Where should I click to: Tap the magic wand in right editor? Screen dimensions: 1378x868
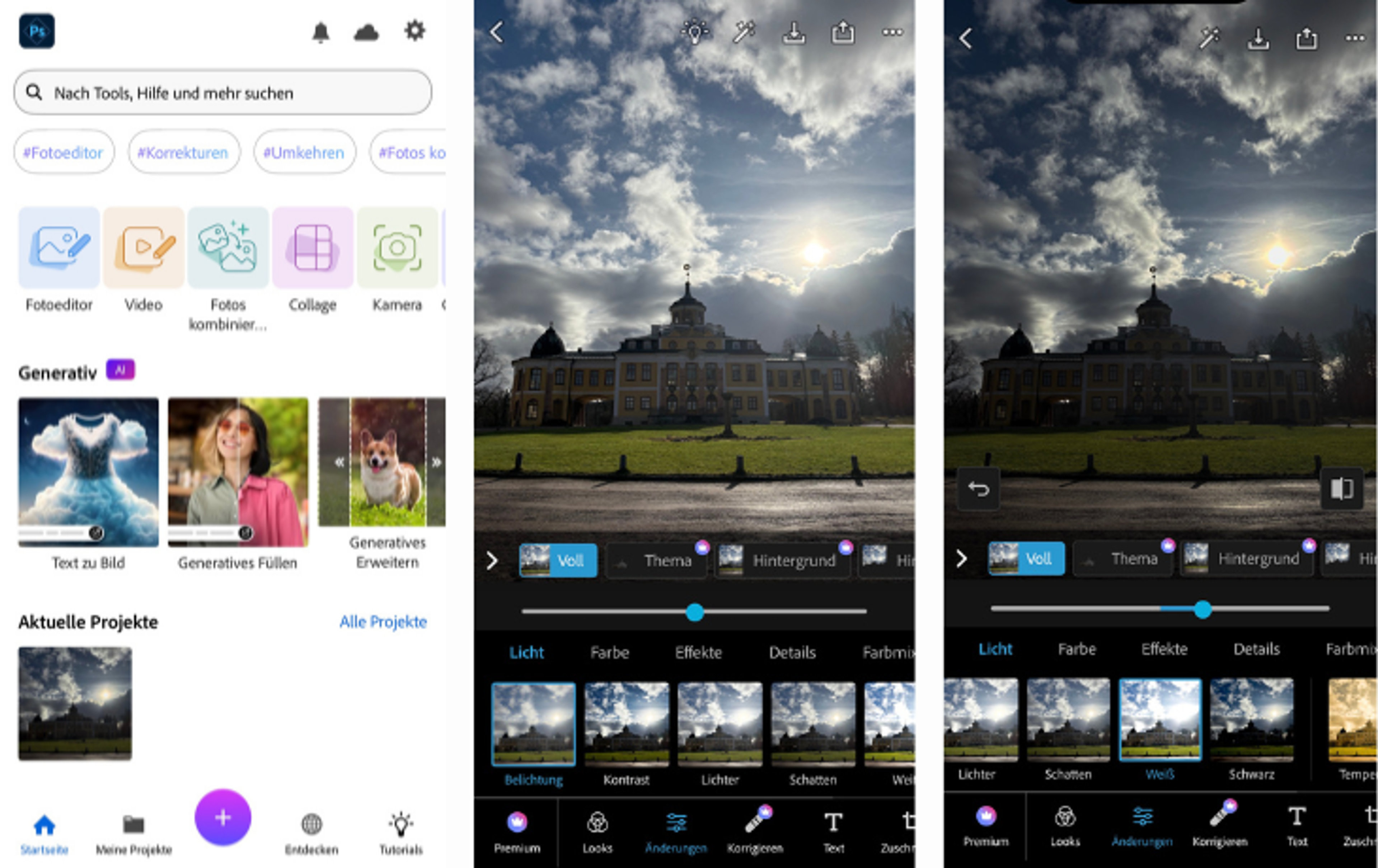[x=1209, y=38]
